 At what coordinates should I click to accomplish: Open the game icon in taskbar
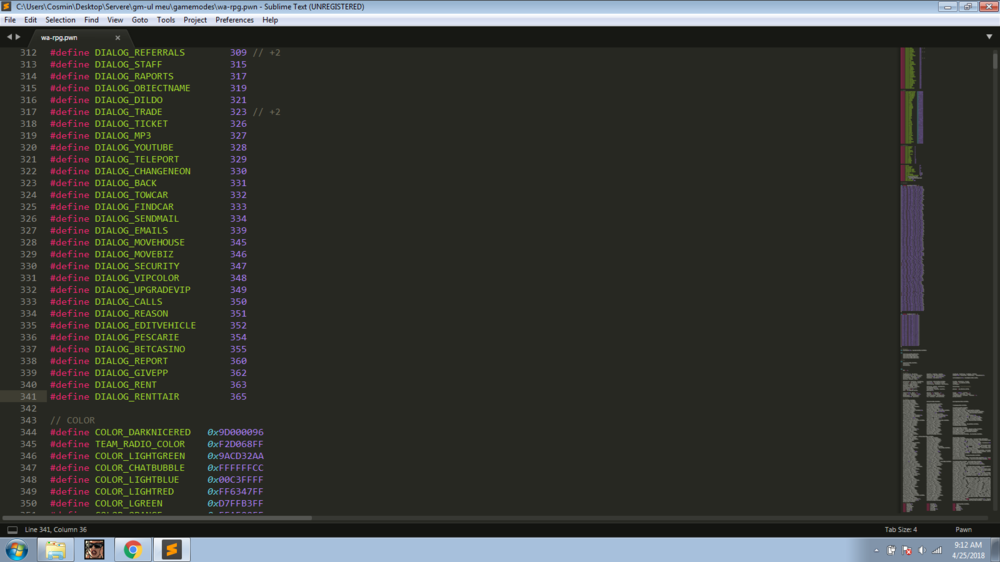click(94, 549)
